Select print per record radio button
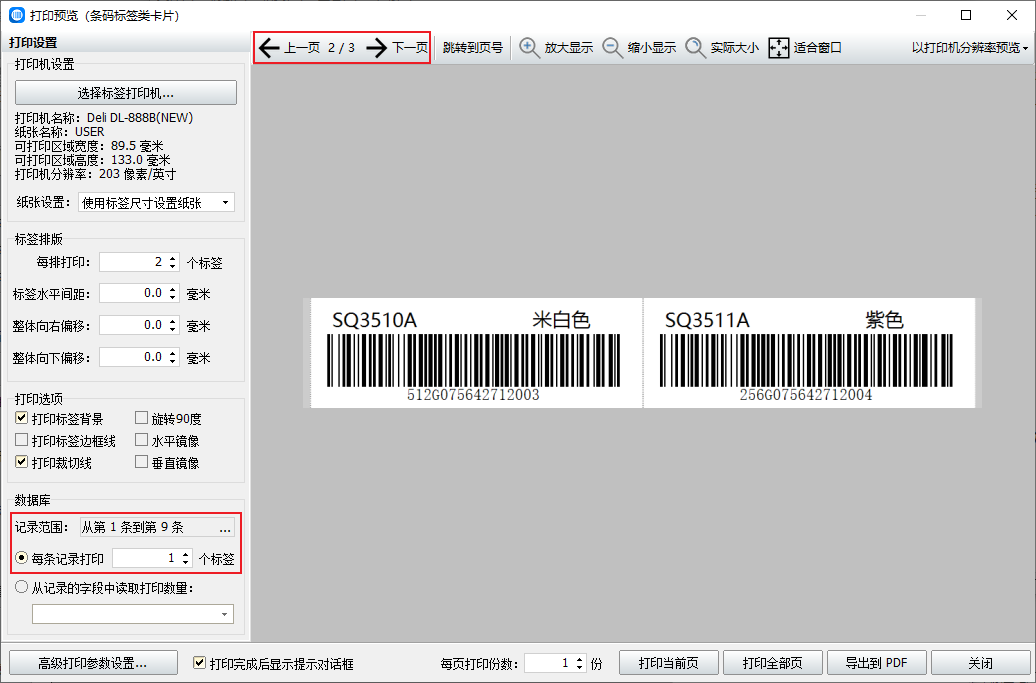The width and height of the screenshot is (1036, 683). pos(22,558)
